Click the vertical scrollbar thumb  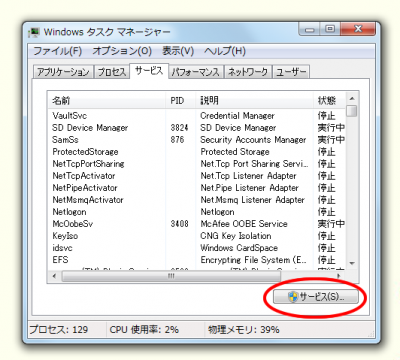pos(352,111)
